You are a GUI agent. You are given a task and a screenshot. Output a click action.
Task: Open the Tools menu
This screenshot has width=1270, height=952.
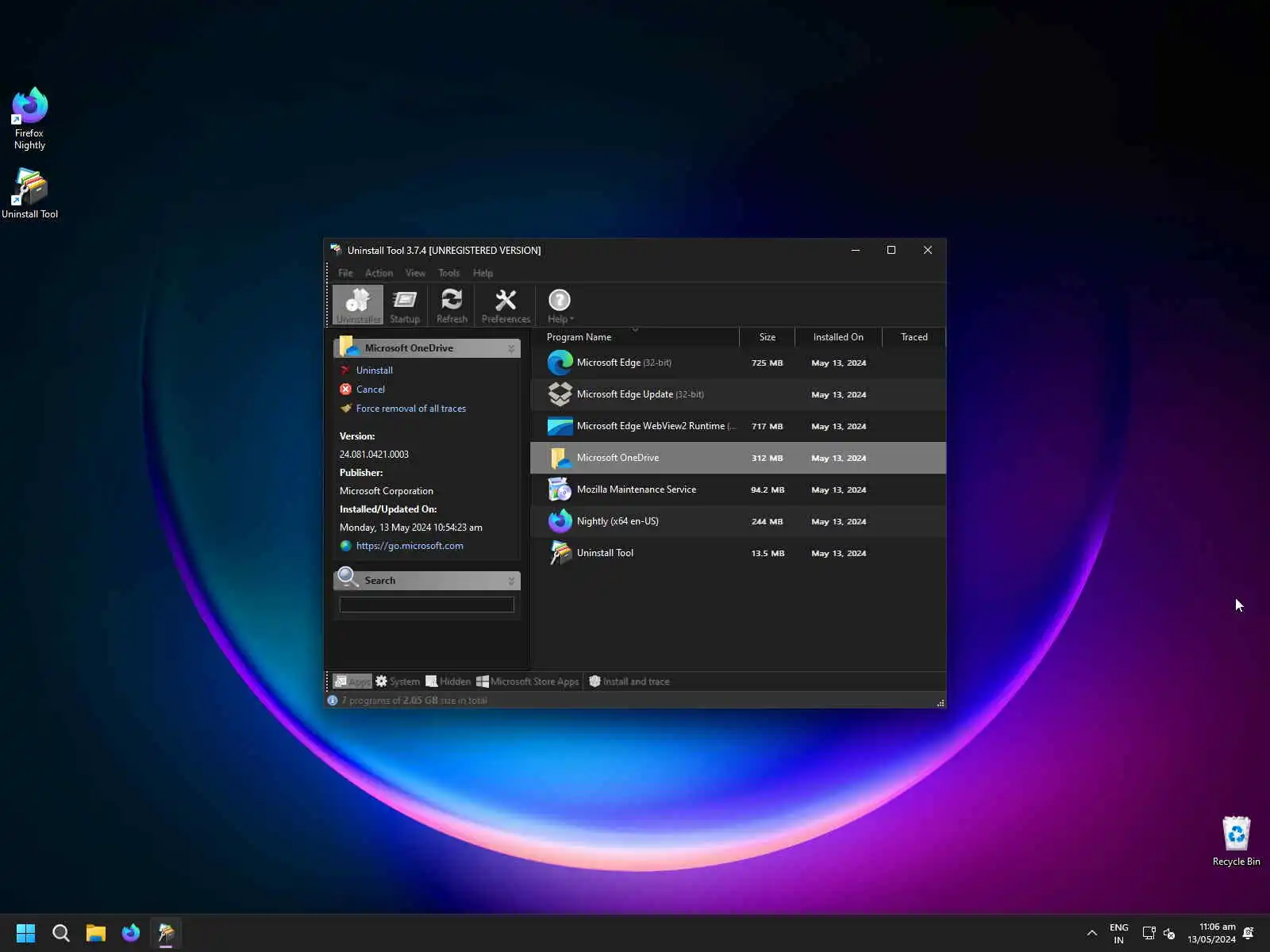coord(449,273)
